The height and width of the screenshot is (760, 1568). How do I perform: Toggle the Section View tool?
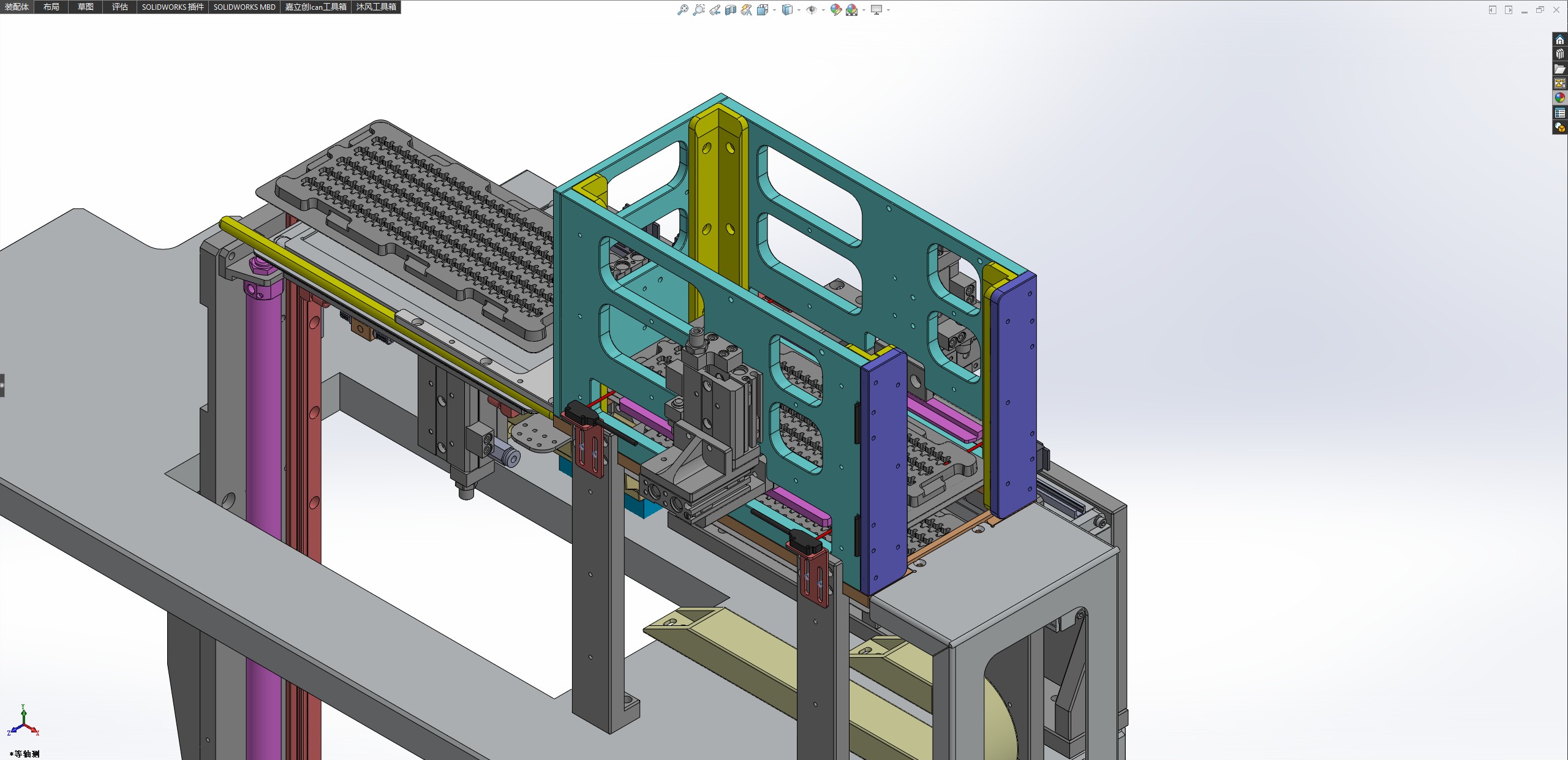coord(731,10)
